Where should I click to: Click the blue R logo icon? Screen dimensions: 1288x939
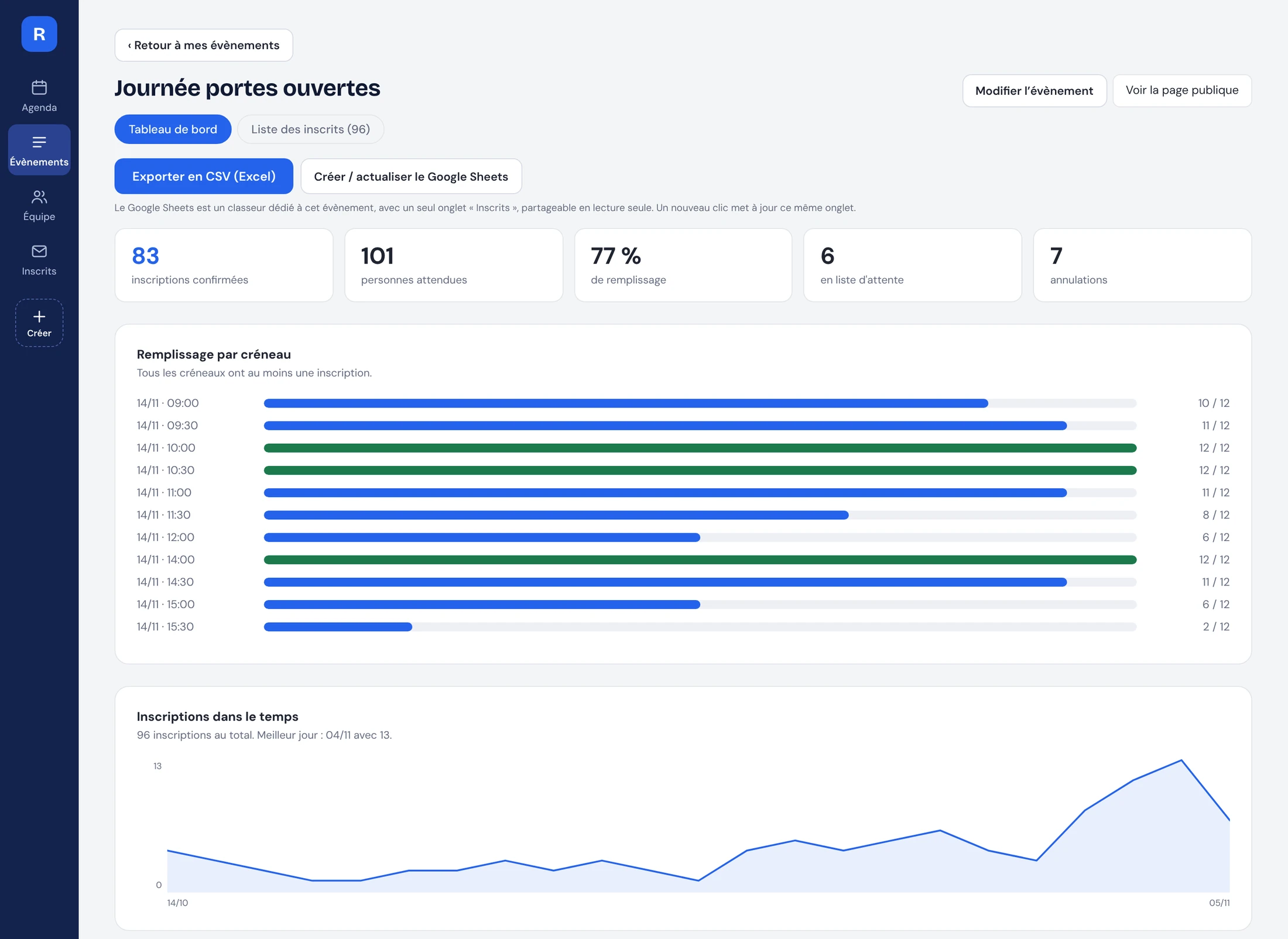(39, 34)
